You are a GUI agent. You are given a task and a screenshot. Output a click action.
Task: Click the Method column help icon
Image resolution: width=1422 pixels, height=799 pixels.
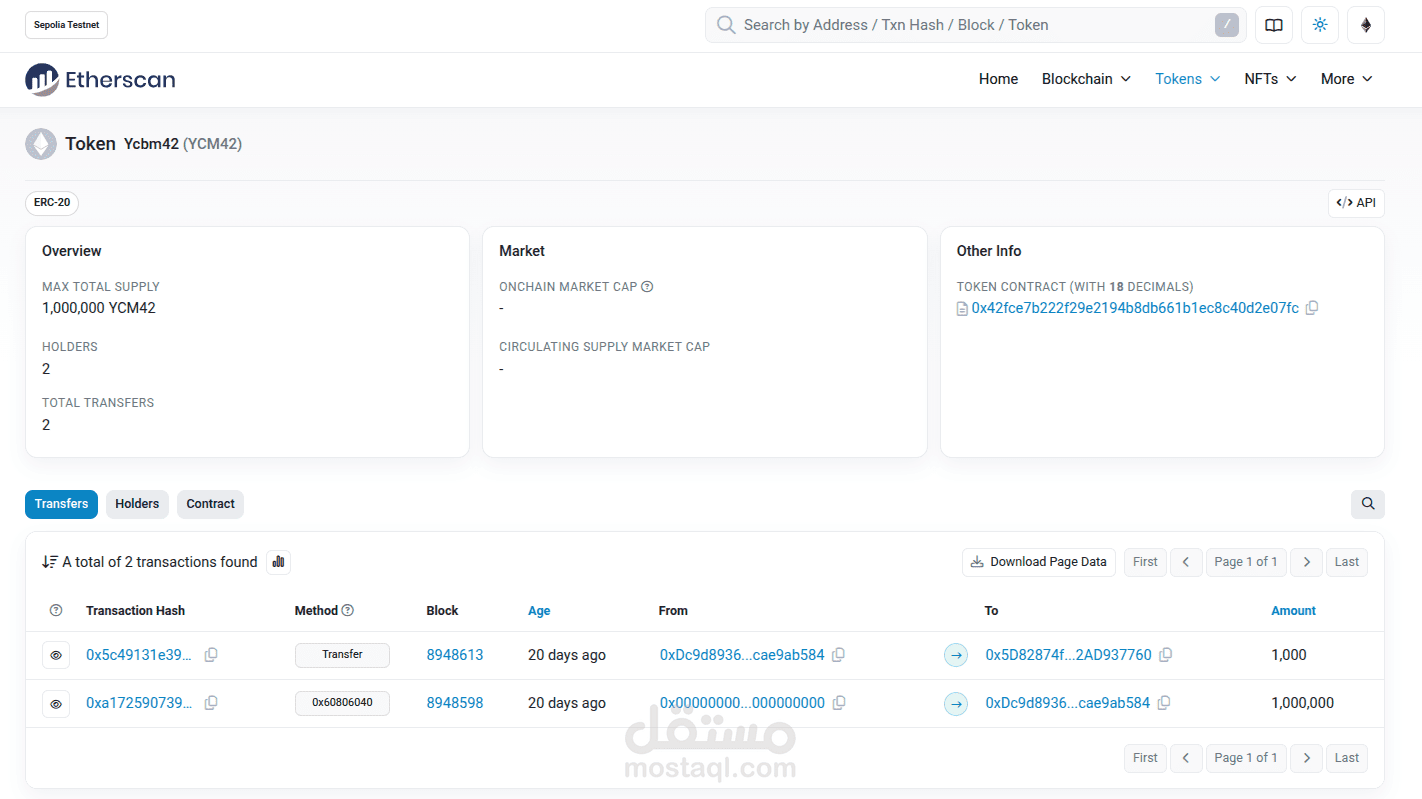point(348,610)
